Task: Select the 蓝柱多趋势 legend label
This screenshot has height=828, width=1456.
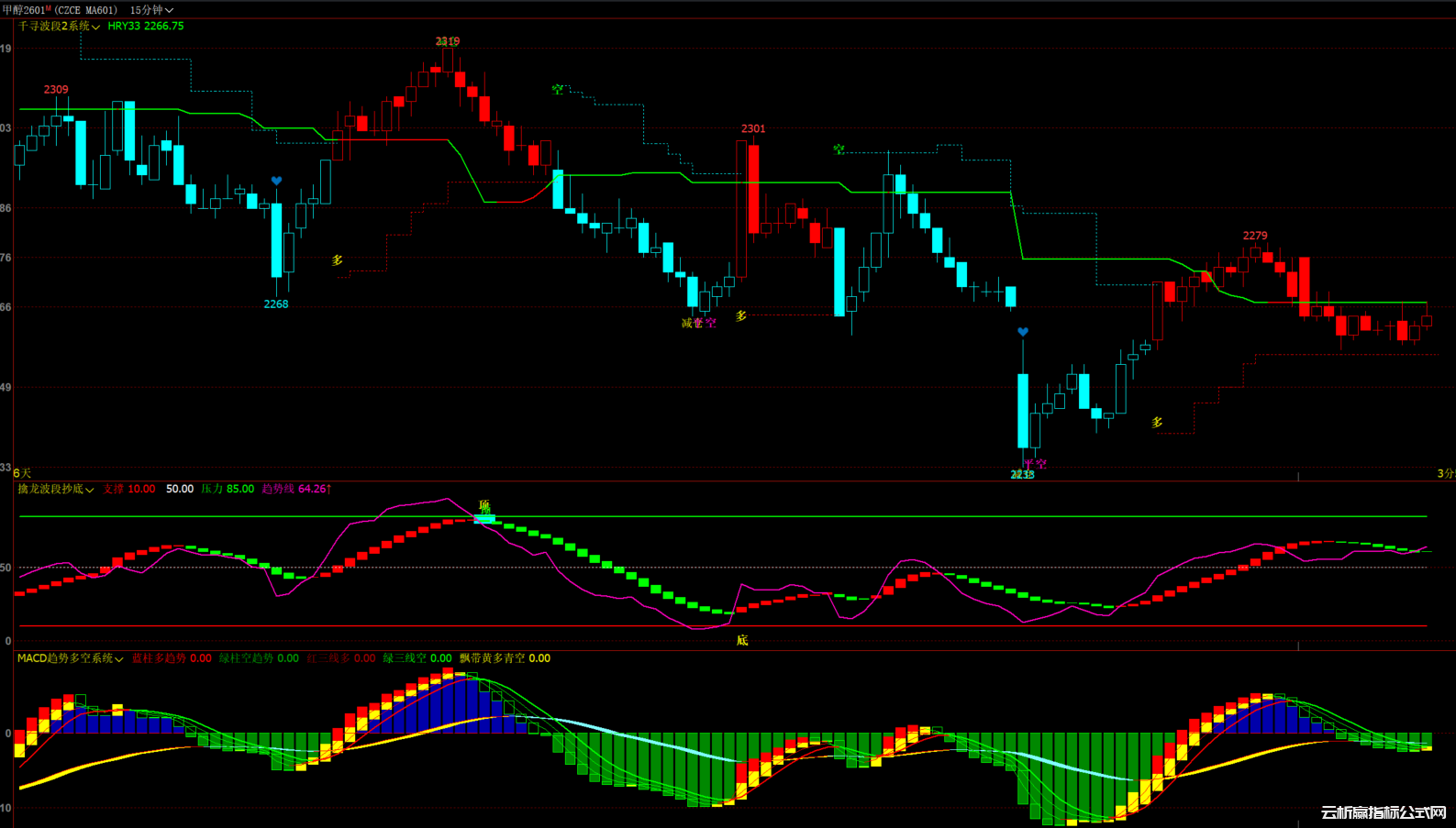Action: point(172,658)
